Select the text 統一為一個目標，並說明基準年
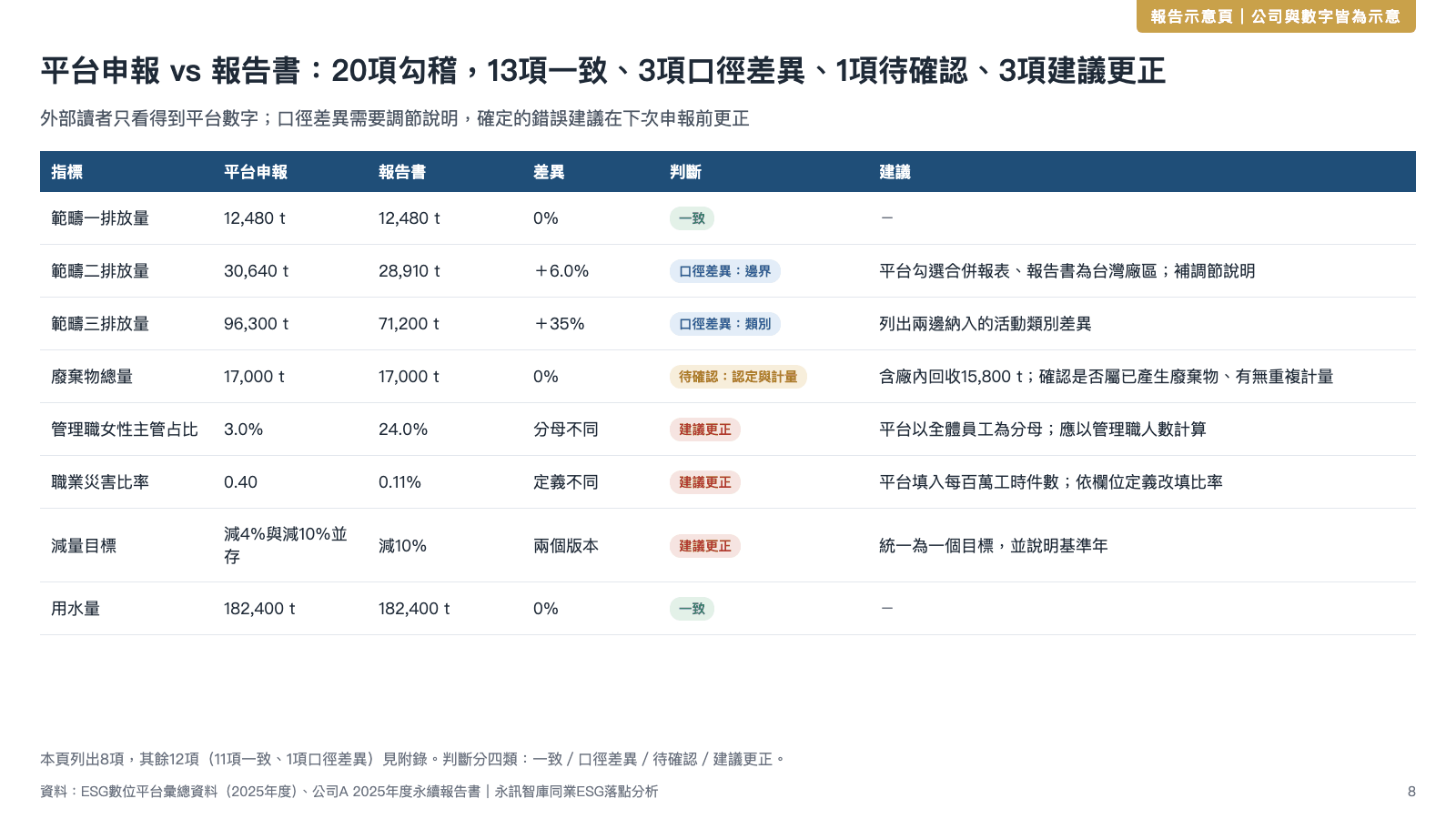 (994, 546)
